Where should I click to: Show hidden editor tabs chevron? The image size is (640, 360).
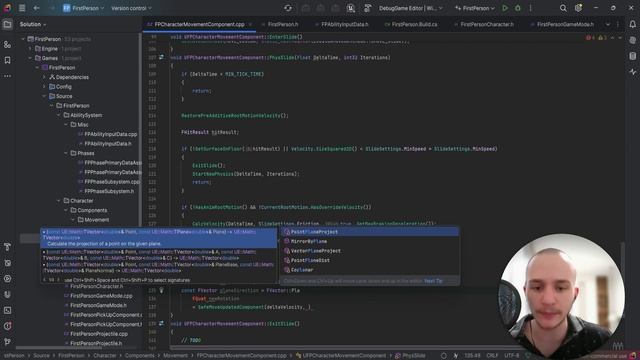coord(608,24)
